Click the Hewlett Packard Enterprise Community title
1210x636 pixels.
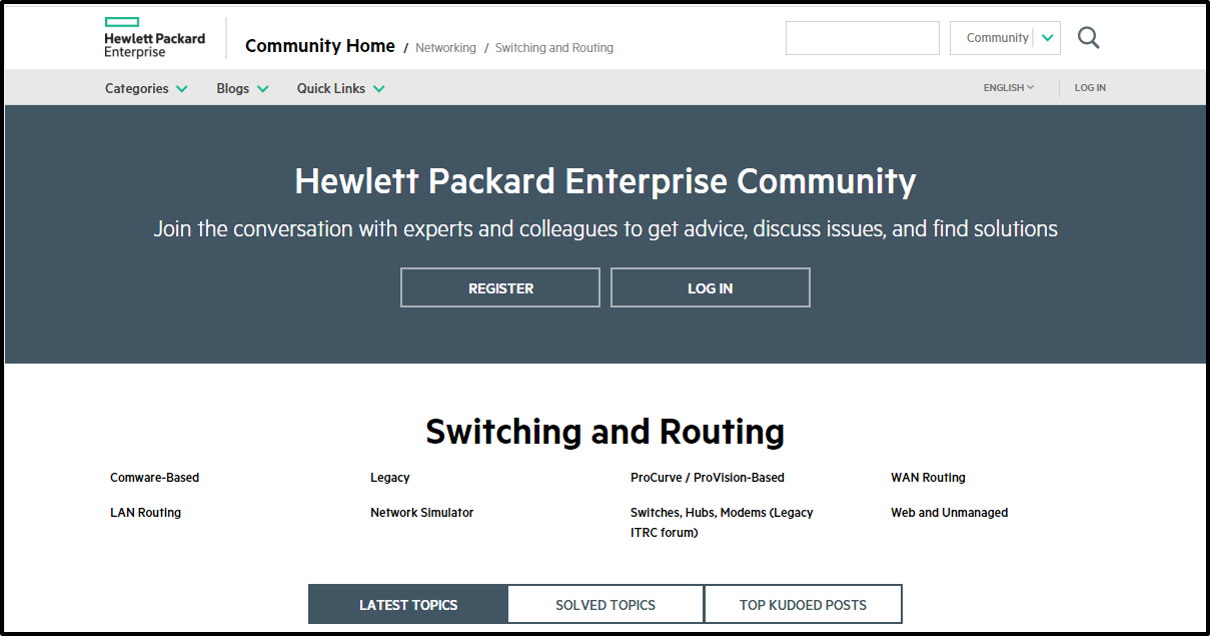click(x=605, y=182)
